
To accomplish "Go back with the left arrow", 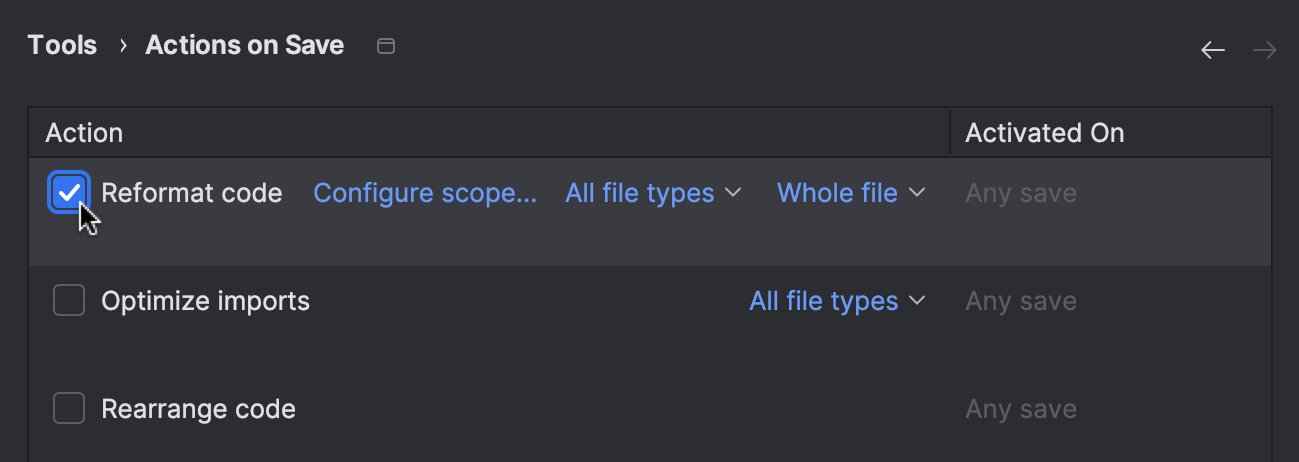I will click(1213, 50).
